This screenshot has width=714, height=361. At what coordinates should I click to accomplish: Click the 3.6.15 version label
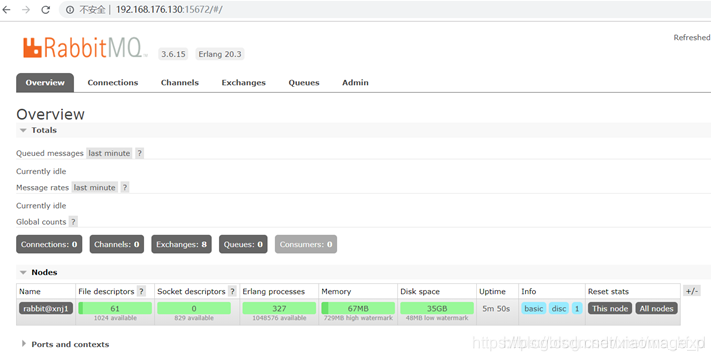click(173, 54)
